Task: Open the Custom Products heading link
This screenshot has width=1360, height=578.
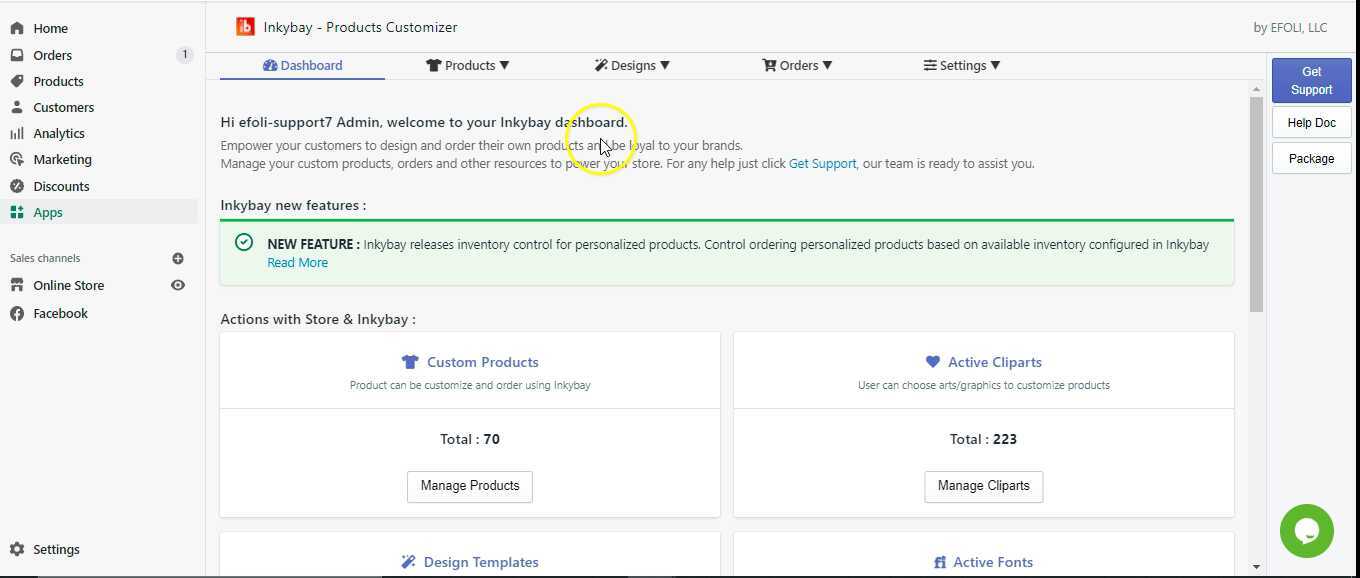Action: pos(483,362)
